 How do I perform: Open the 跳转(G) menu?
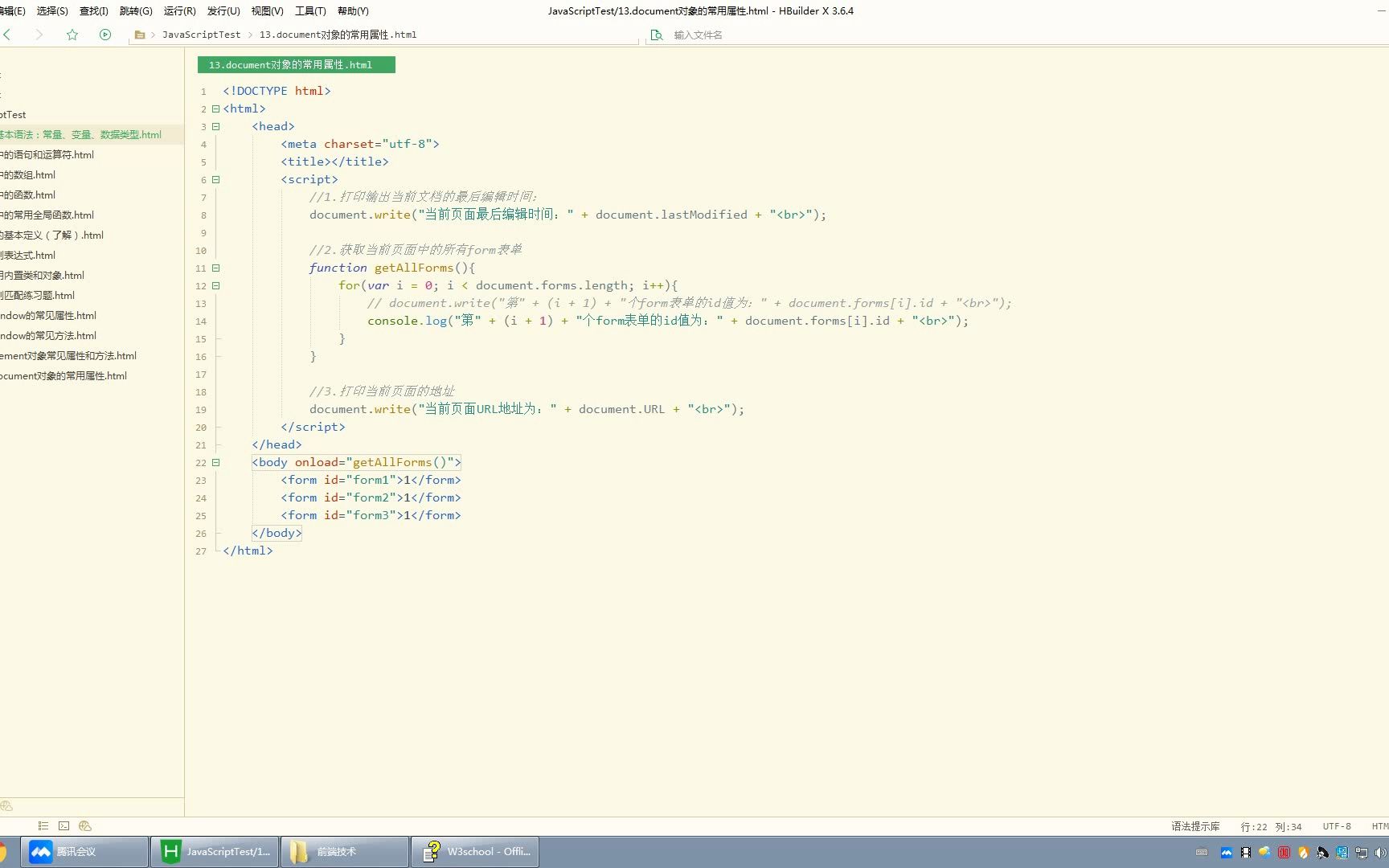(x=136, y=11)
